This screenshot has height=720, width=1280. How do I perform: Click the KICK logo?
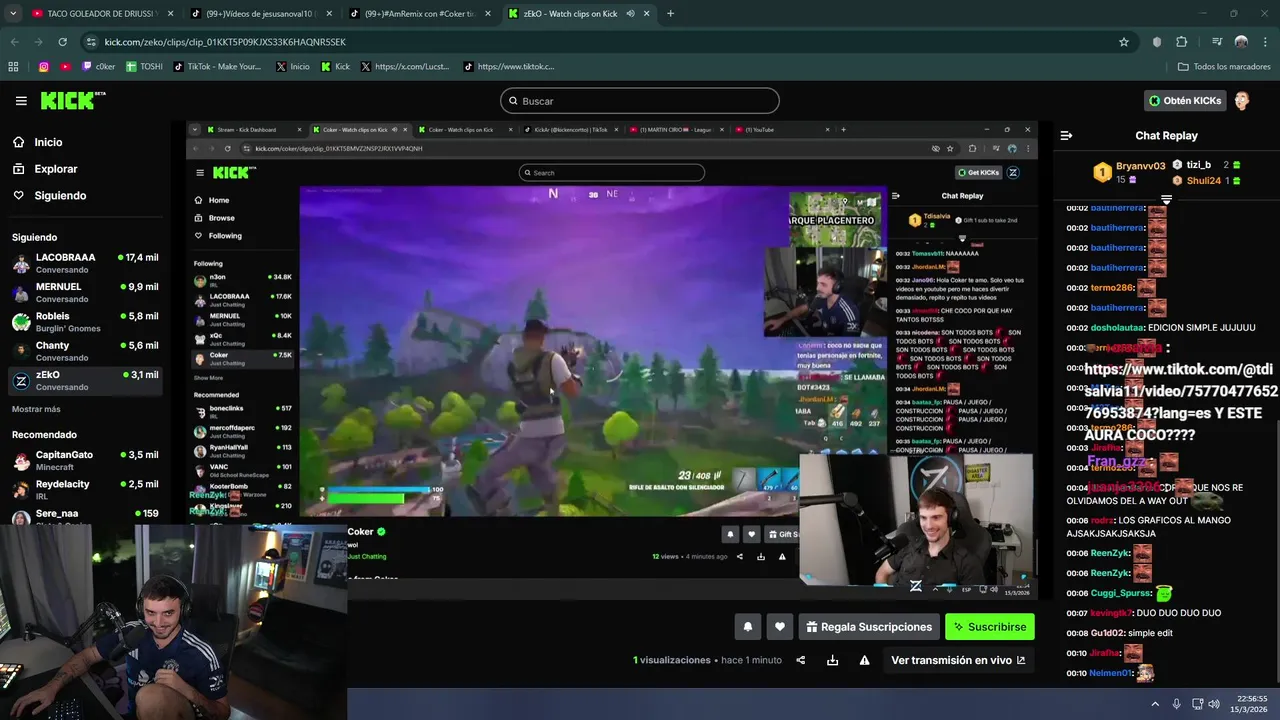click(72, 100)
